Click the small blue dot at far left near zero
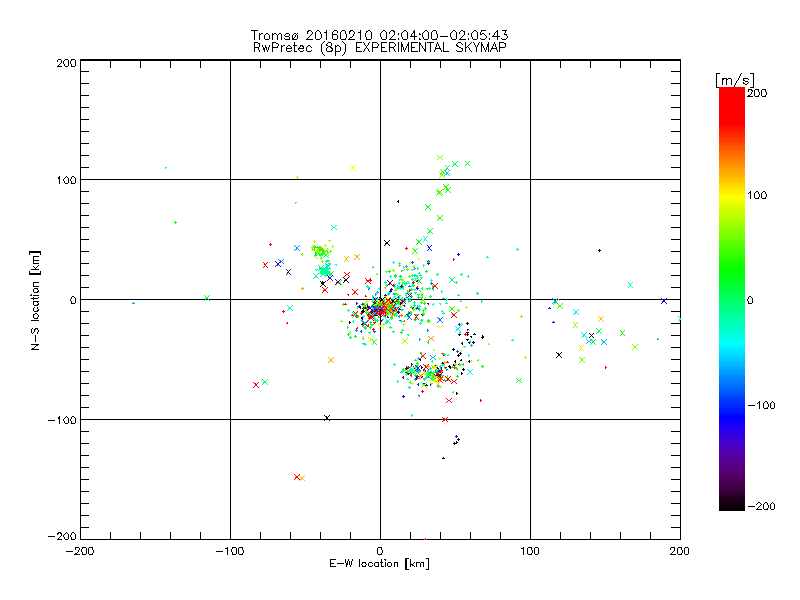 click(133, 303)
